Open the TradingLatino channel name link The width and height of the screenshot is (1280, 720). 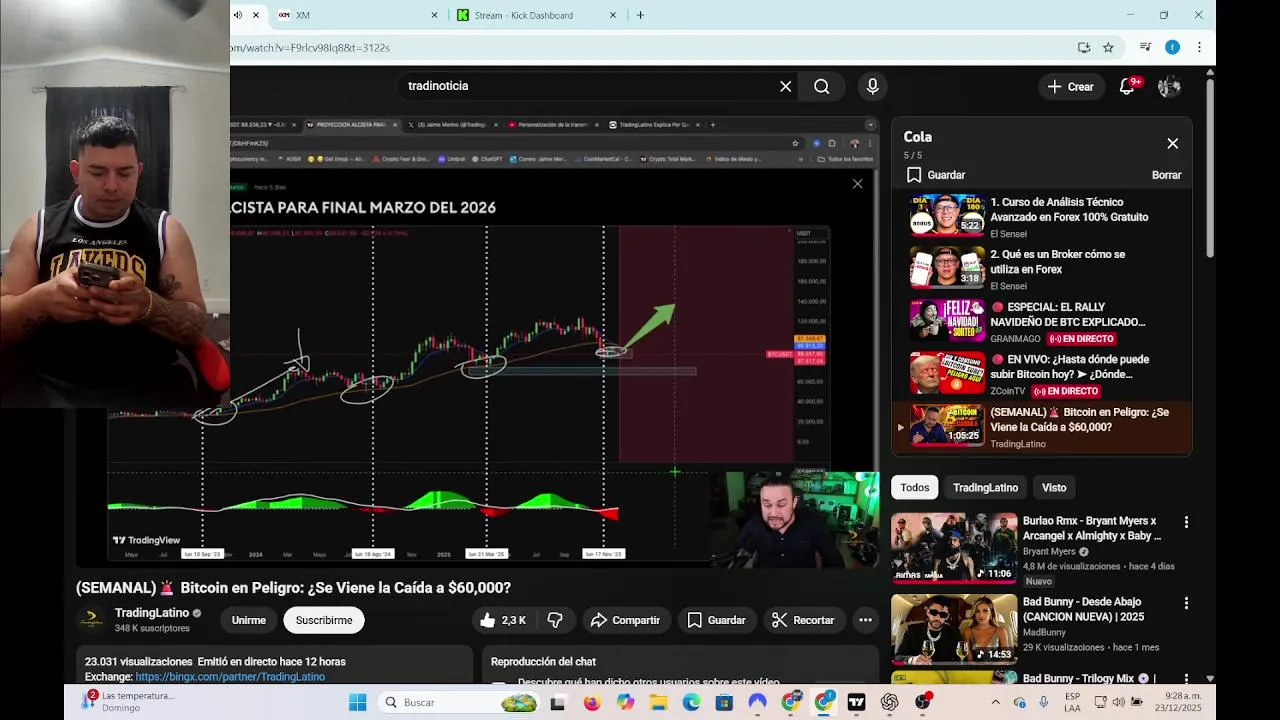(152, 613)
